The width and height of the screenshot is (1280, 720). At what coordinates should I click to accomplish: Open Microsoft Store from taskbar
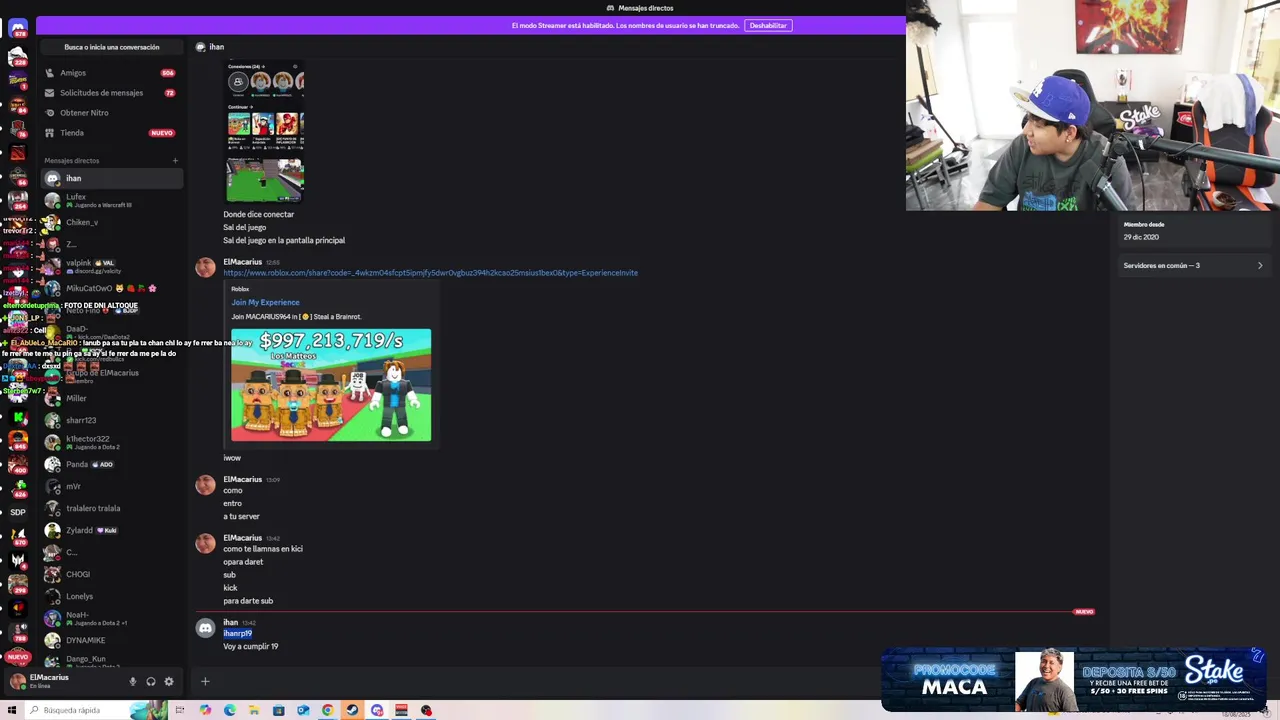278,710
